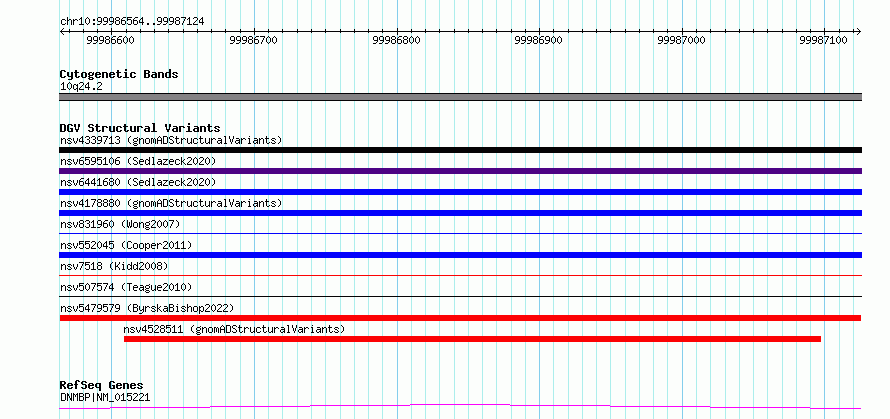This screenshot has width=890, height=419.
Task: Open variant nsv831960 Wong2007 label
Action: tap(120, 224)
